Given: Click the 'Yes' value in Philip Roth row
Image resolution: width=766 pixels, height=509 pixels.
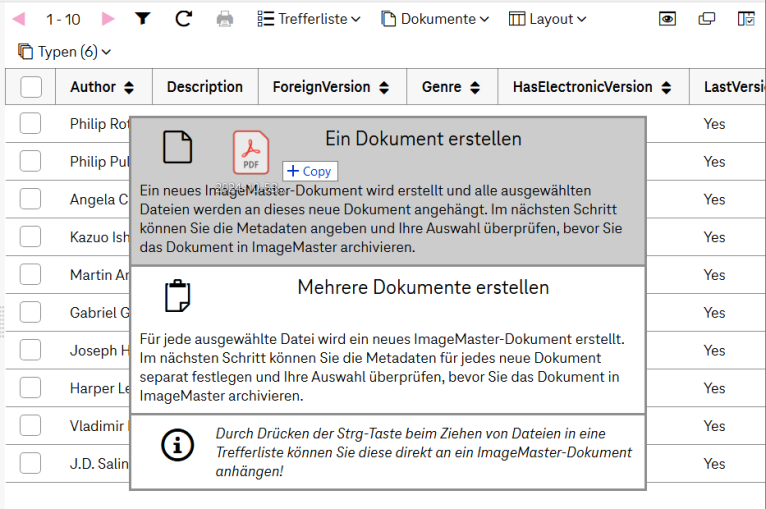Looking at the screenshot, I should [x=714, y=124].
